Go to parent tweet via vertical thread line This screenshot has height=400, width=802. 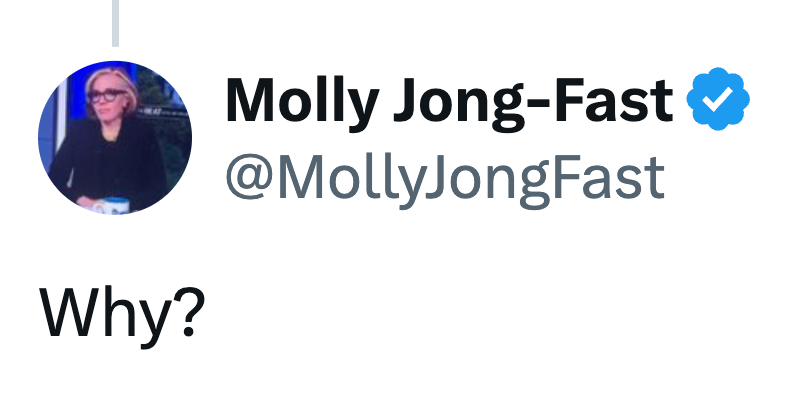click(116, 22)
